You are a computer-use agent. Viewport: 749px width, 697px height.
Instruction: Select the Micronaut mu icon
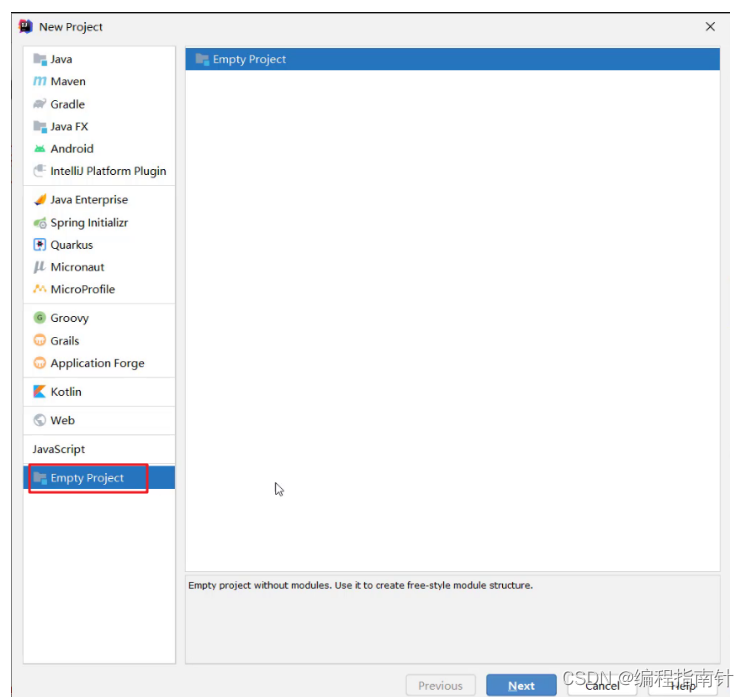[40, 267]
